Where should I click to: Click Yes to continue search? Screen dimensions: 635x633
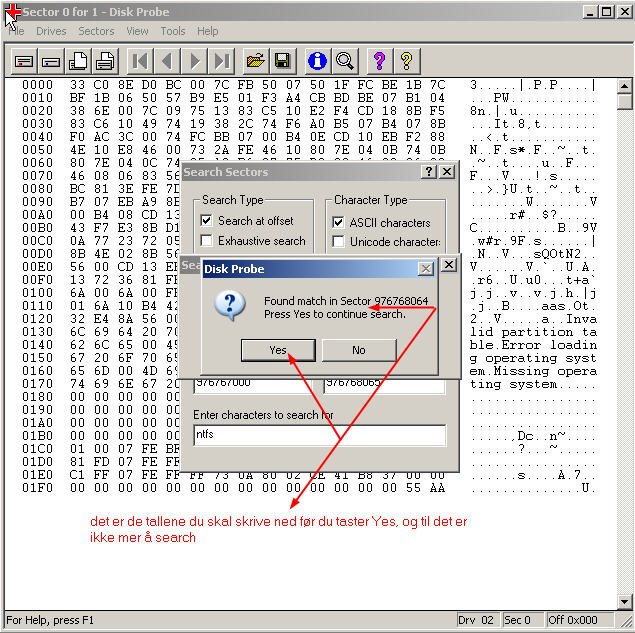pyautogui.click(x=278, y=350)
